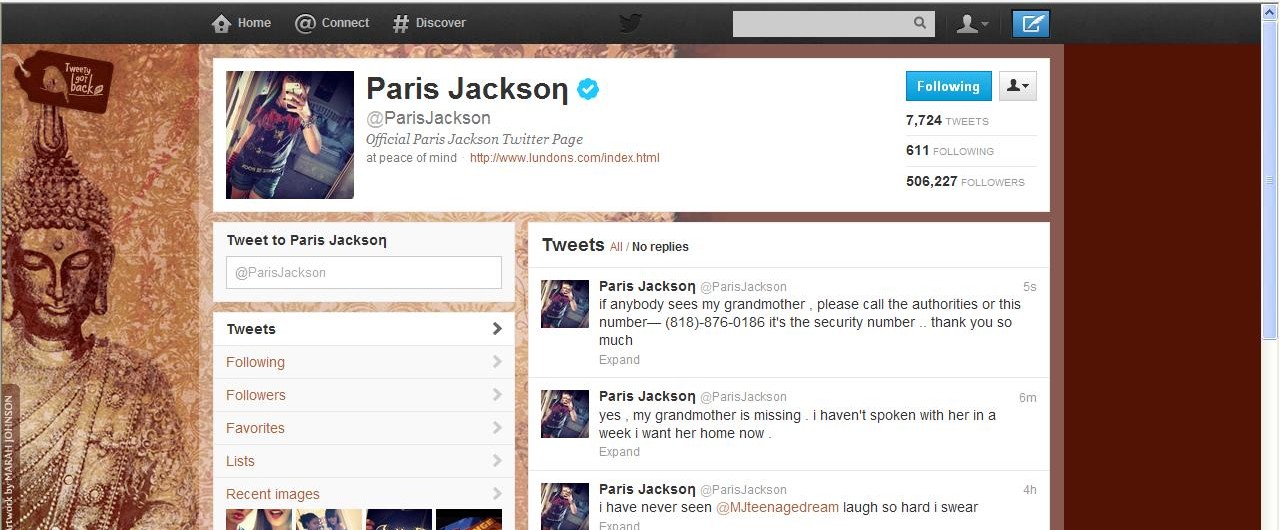Click the Tweet to @ParisJackson input box
Image resolution: width=1280 pixels, height=530 pixels.
tap(364, 272)
